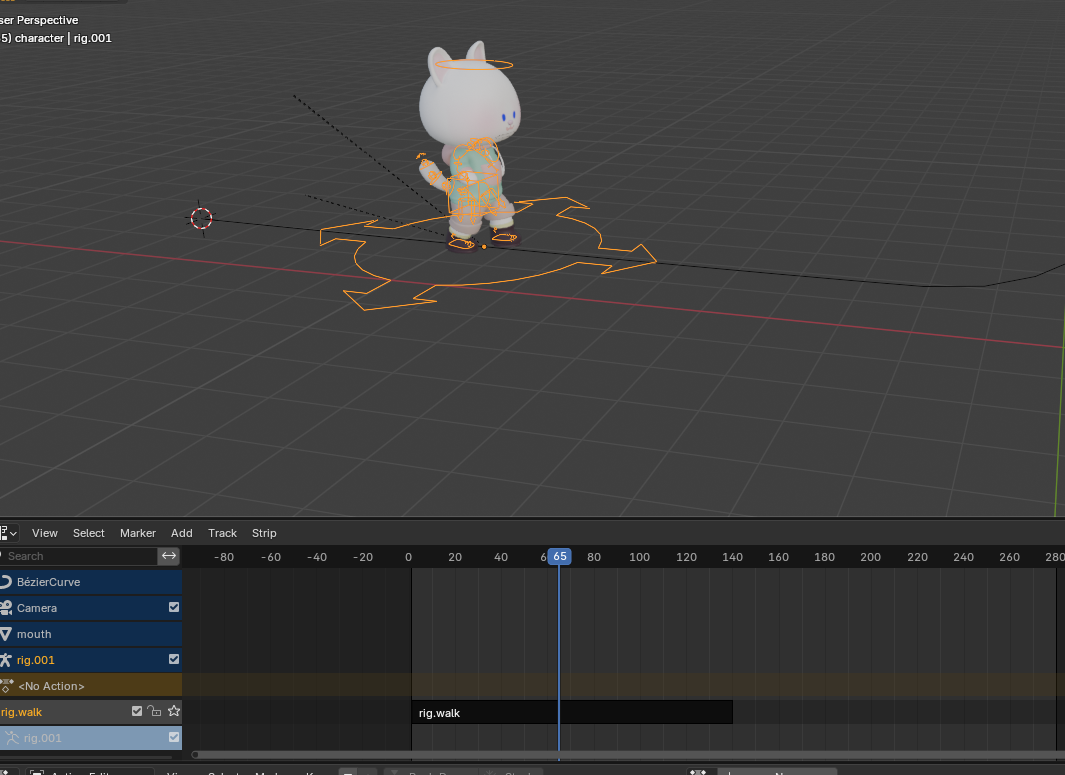Select the orange rig.001 object channel
This screenshot has height=775, width=1065.
click(35, 660)
